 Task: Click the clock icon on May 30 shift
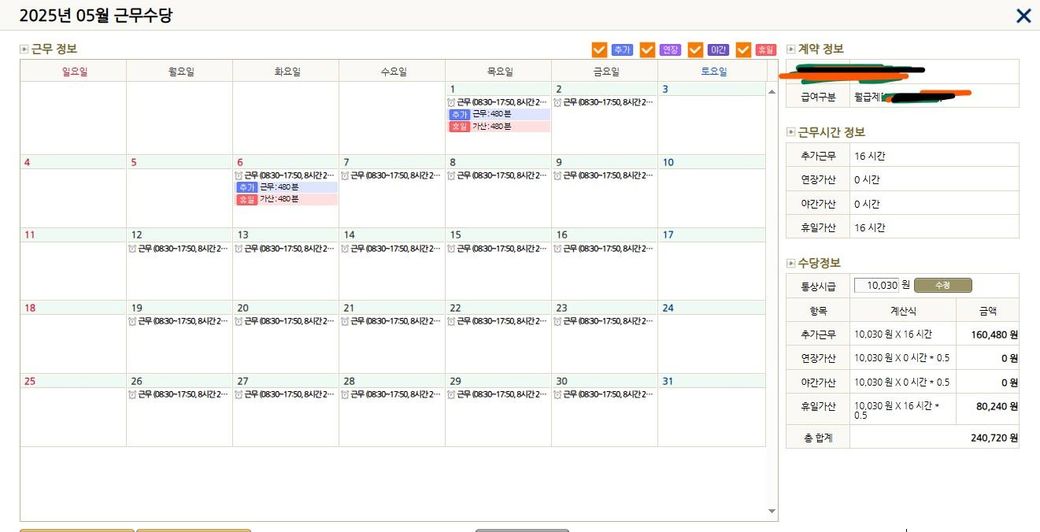coord(558,394)
